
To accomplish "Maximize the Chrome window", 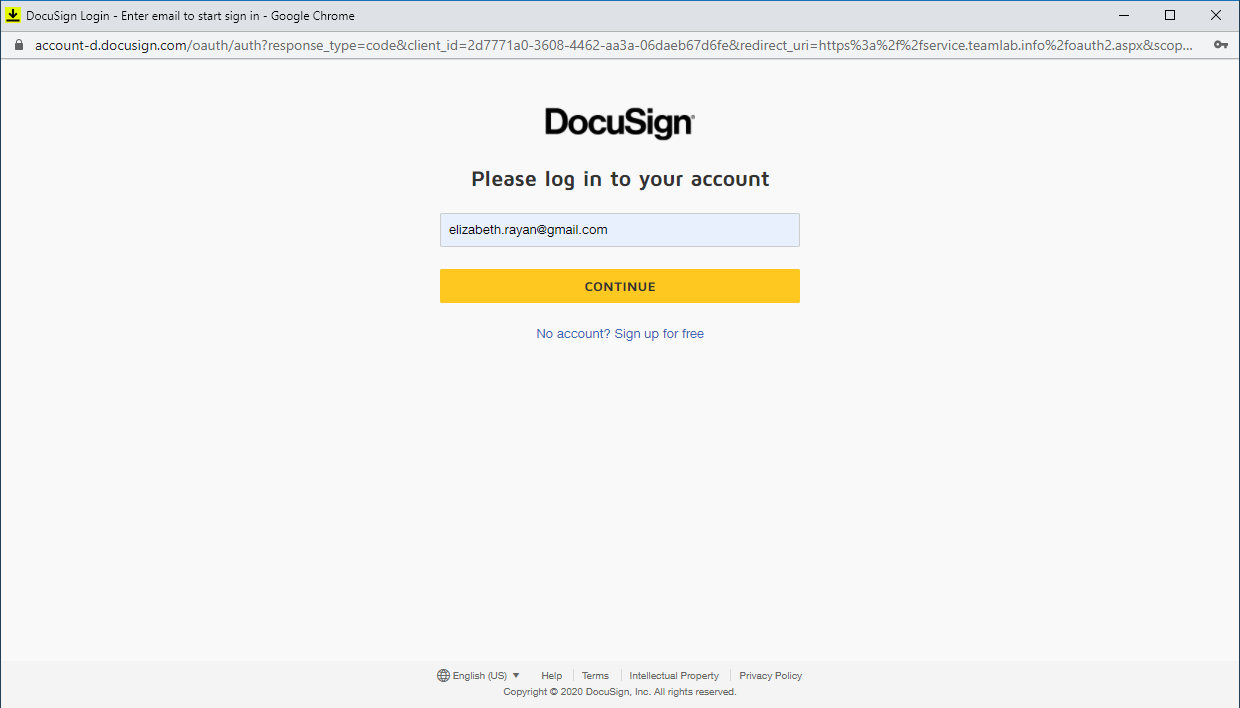I will coord(1170,15).
